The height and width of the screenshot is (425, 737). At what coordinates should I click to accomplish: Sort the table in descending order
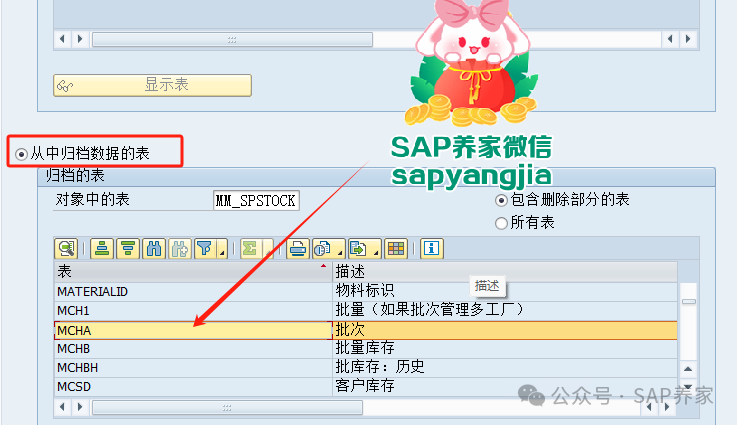coord(128,249)
